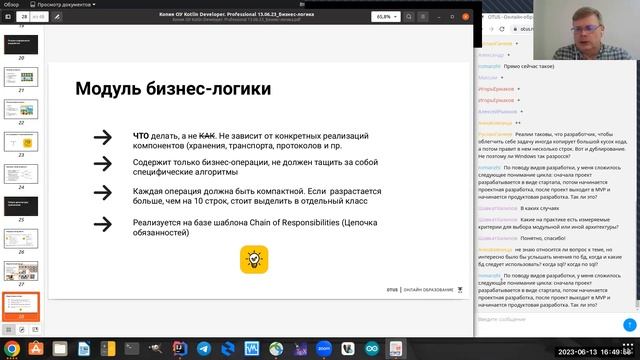
Task: Switch sidebar to annotations view
Action: coord(22,329)
